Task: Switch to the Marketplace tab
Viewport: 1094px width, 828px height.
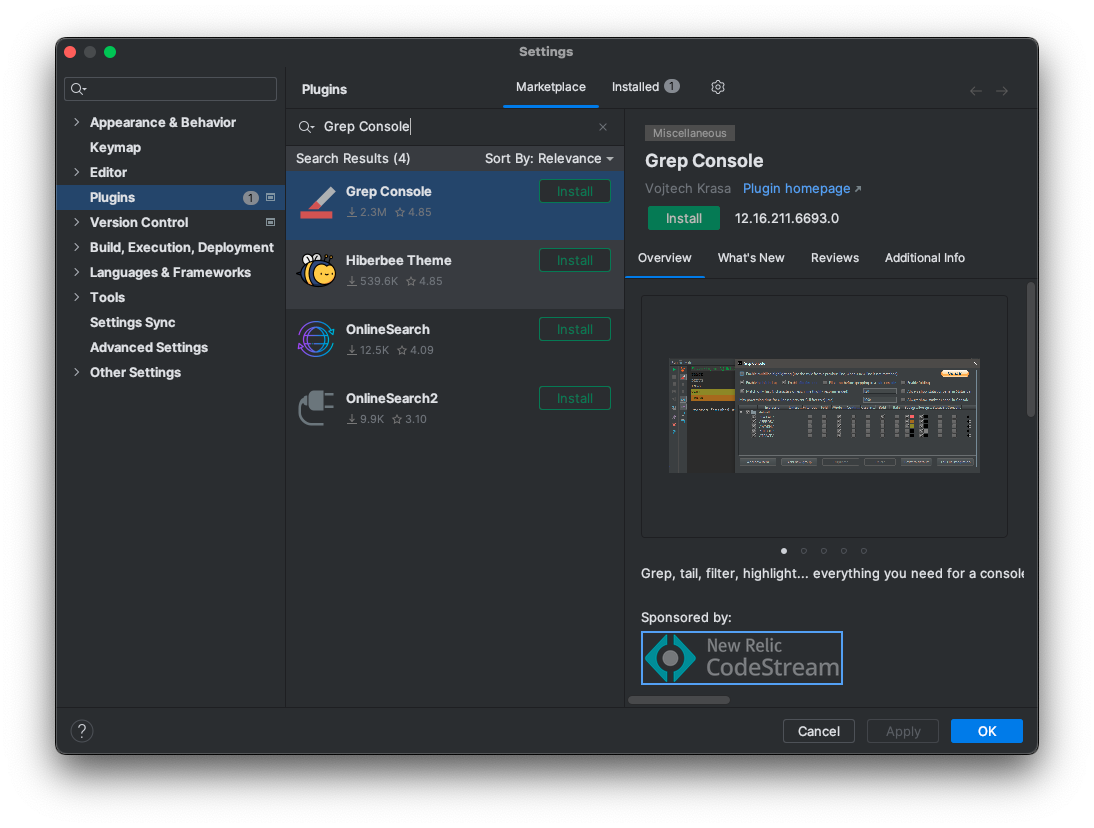Action: tap(550, 87)
